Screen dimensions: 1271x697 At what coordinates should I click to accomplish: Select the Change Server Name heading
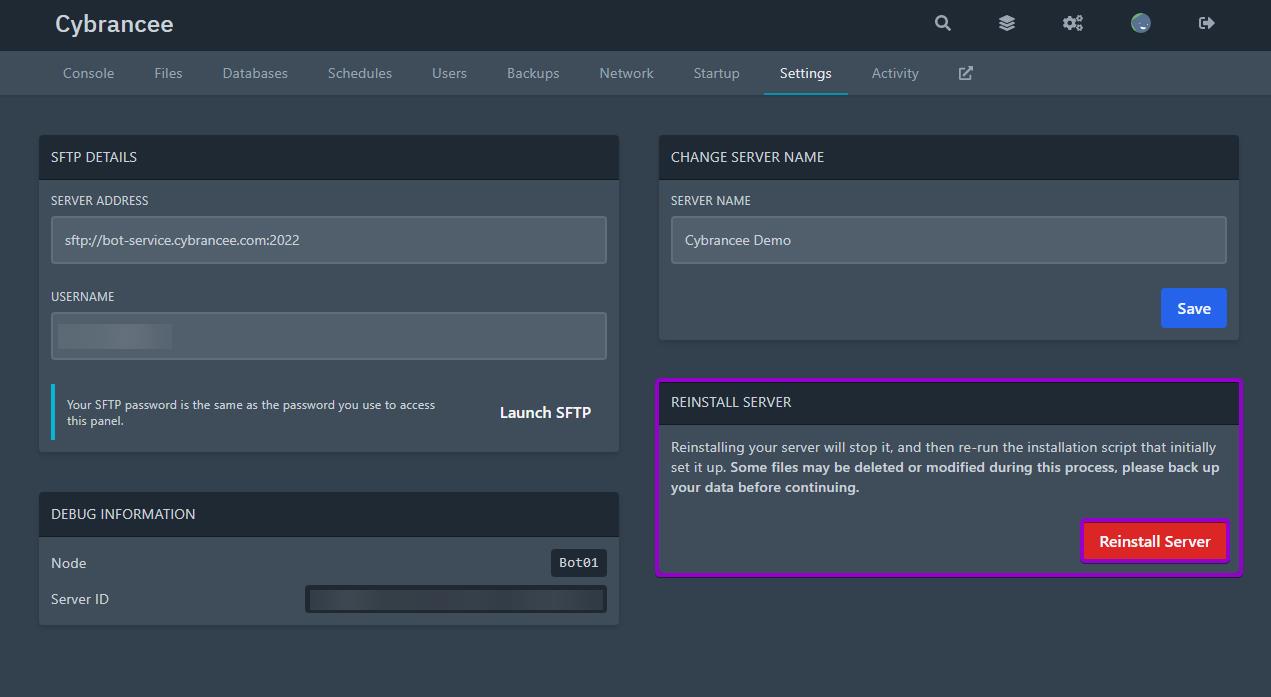(747, 157)
